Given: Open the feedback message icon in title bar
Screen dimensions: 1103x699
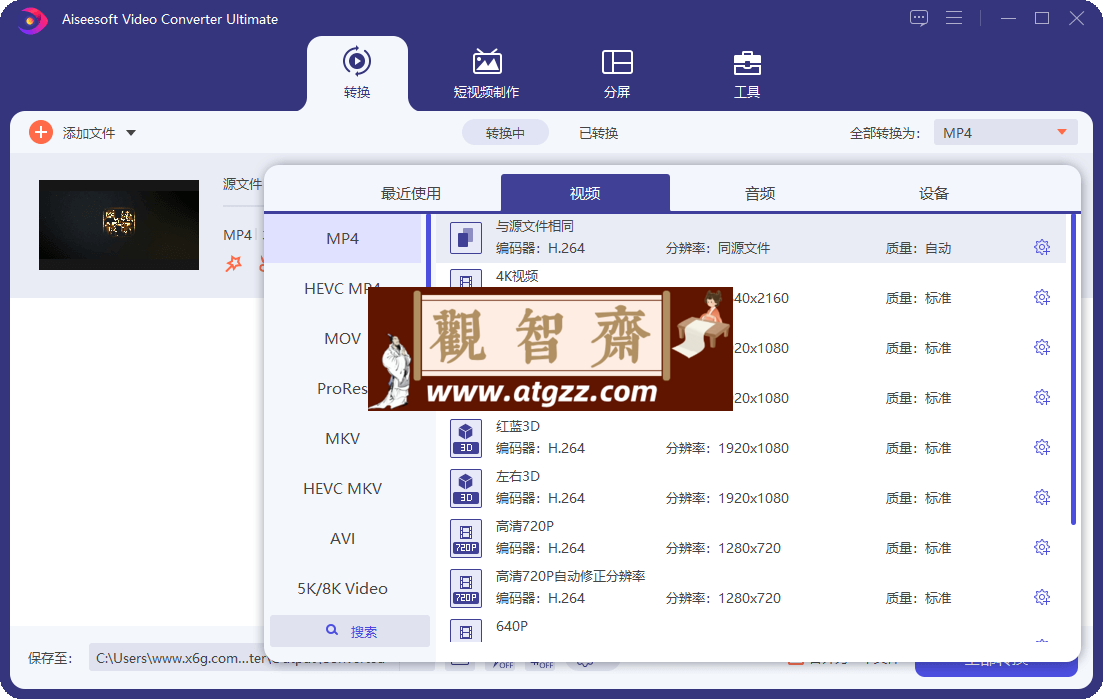Looking at the screenshot, I should (919, 18).
